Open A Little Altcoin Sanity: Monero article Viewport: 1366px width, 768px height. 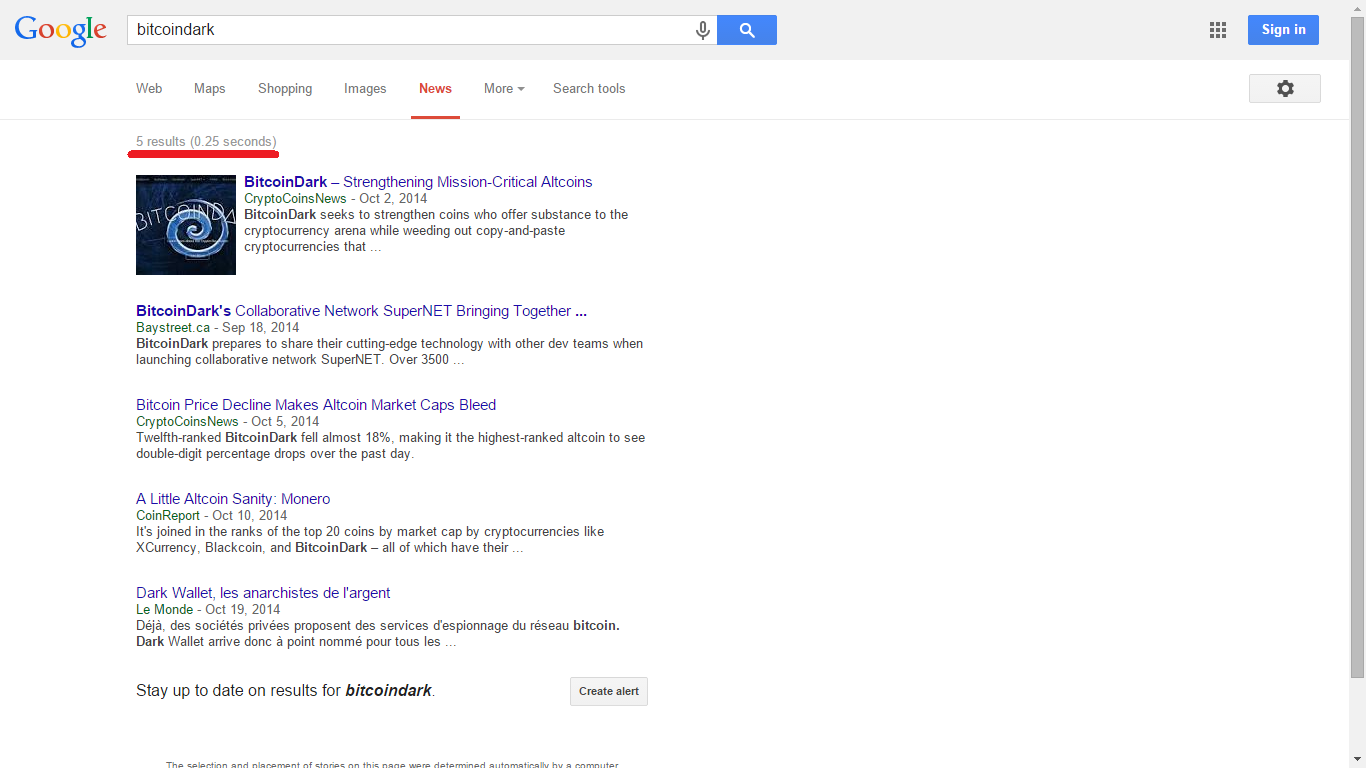233,499
